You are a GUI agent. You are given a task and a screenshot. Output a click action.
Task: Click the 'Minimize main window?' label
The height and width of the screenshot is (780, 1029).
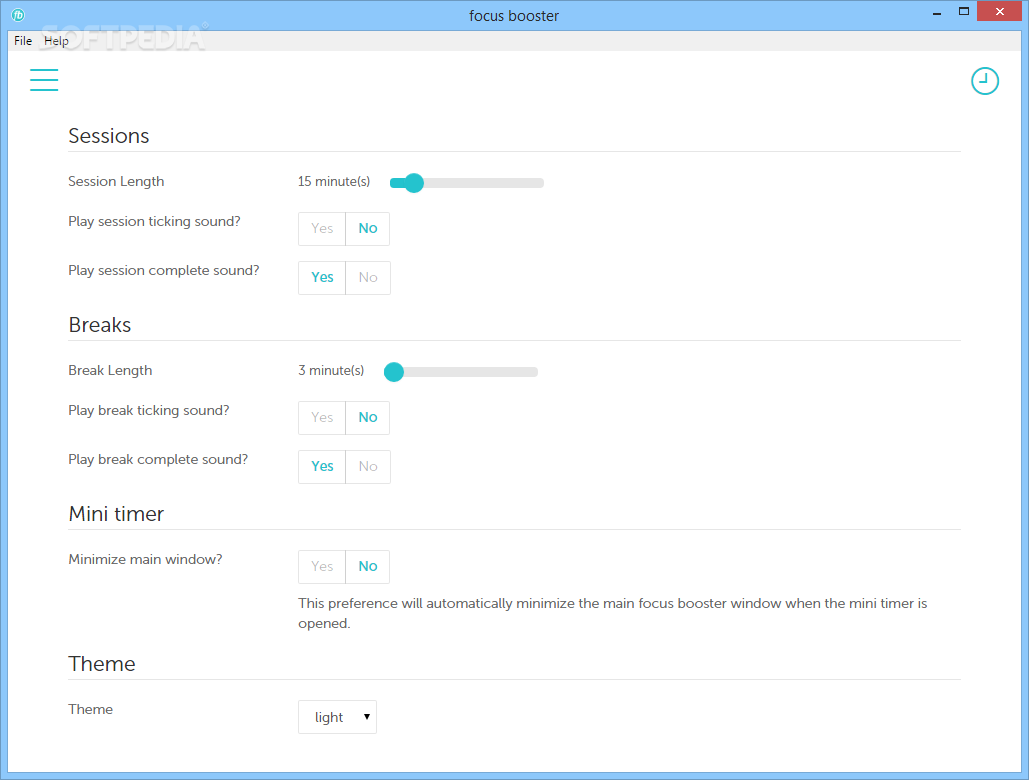click(x=145, y=560)
